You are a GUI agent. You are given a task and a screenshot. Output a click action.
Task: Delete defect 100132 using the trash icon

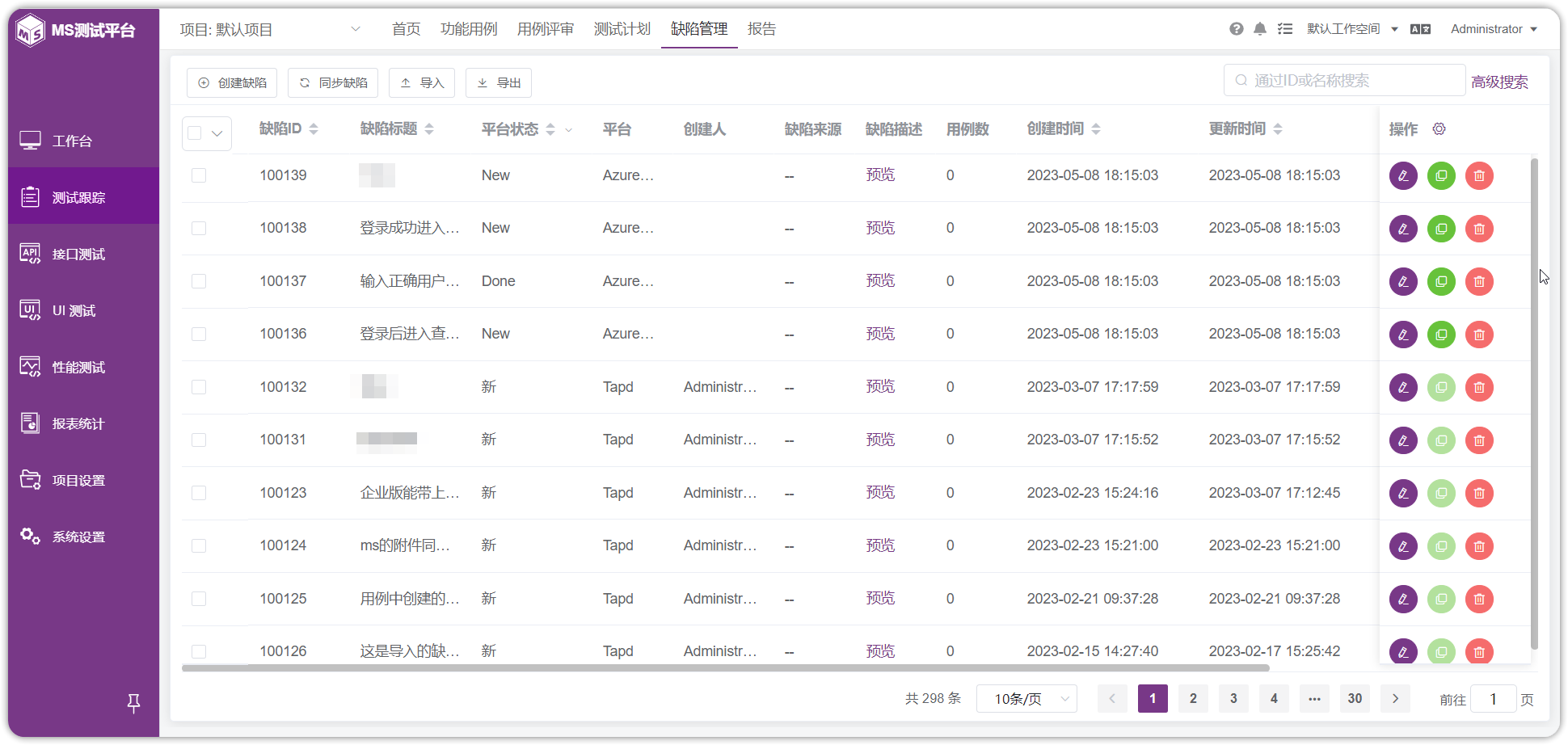(1479, 387)
